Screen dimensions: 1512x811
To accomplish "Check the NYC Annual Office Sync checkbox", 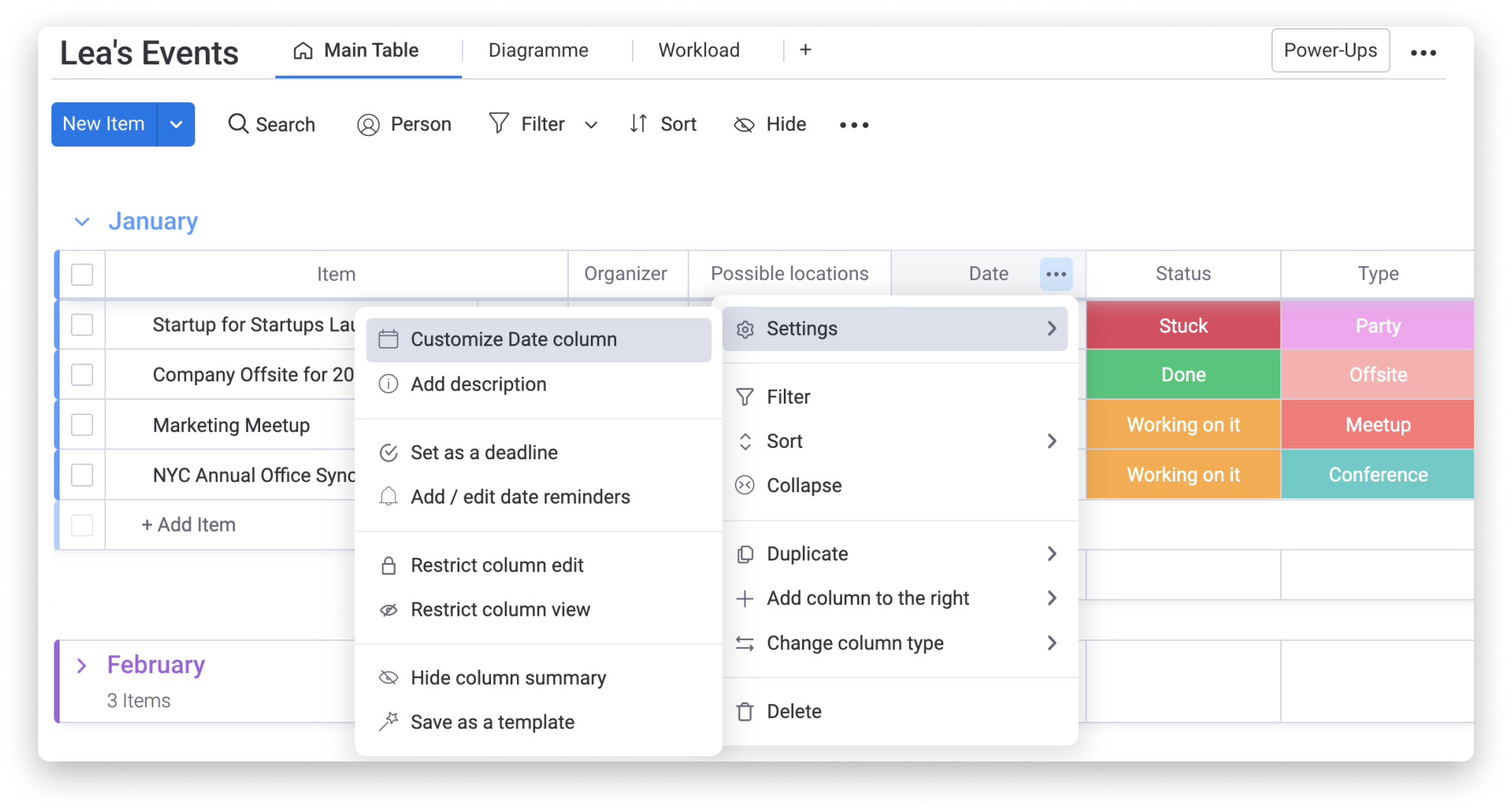I will pyautogui.click(x=82, y=475).
